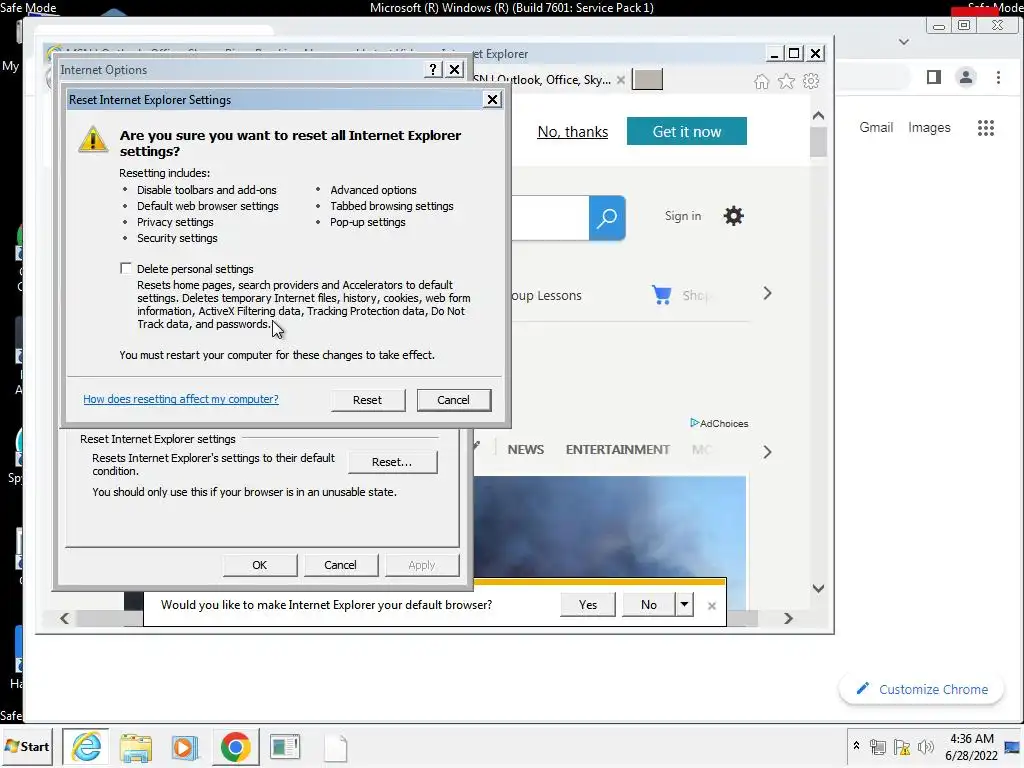Screen dimensions: 1024x768
Task: Close the Reset Internet Explorer Settings dialog
Action: (492, 99)
